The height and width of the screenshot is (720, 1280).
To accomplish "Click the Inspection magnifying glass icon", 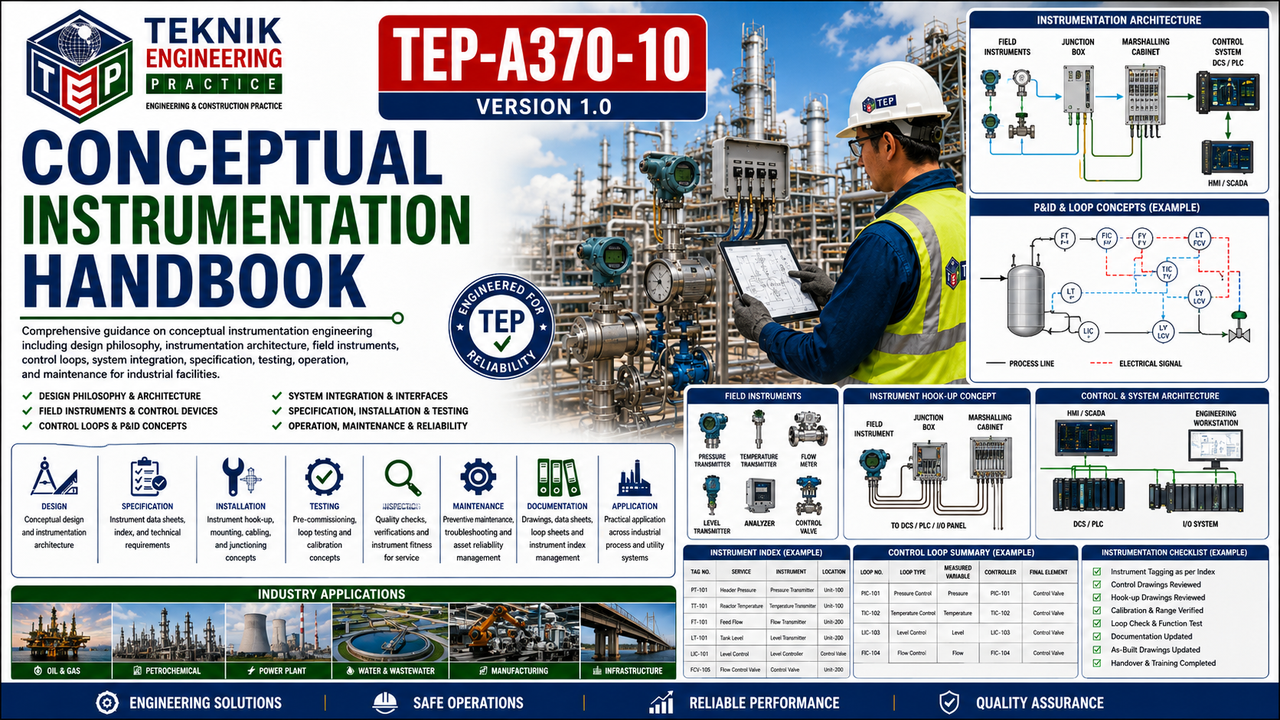I will [x=401, y=476].
